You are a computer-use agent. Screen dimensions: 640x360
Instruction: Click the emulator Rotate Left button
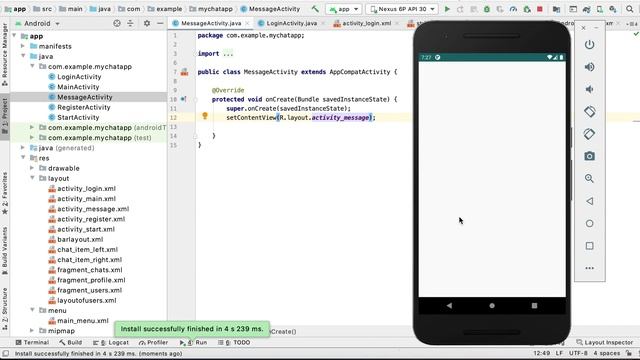(589, 111)
